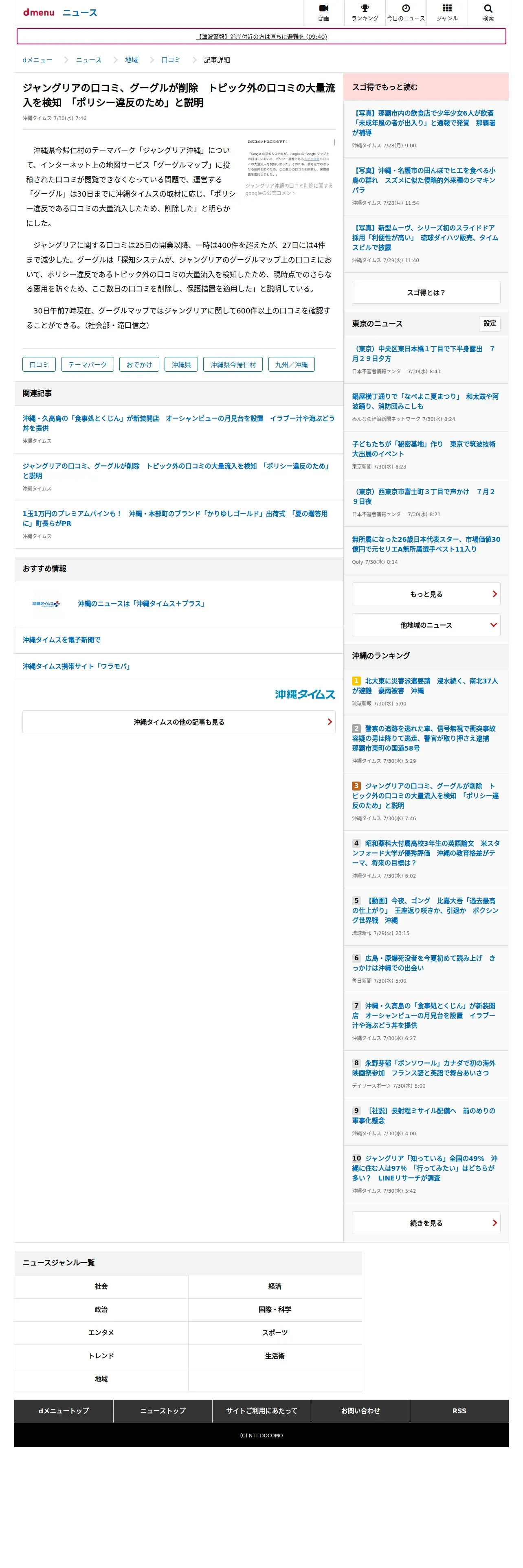This screenshot has width=523, height=1568.
Task: Open the ランキング trophy icon
Action: (x=365, y=12)
